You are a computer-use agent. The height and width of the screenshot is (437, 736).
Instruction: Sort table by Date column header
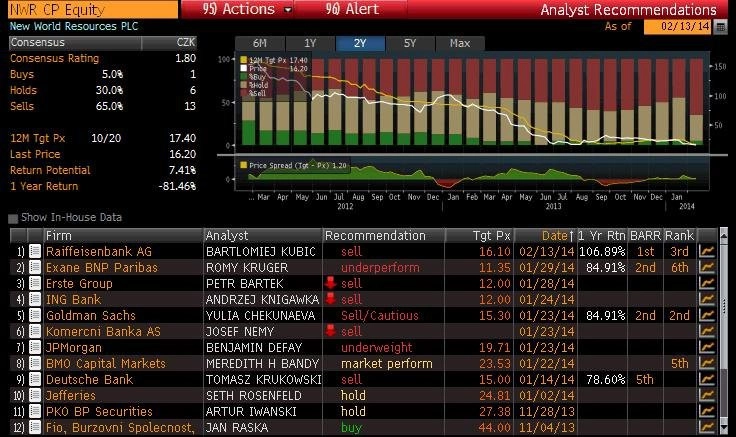coord(546,235)
